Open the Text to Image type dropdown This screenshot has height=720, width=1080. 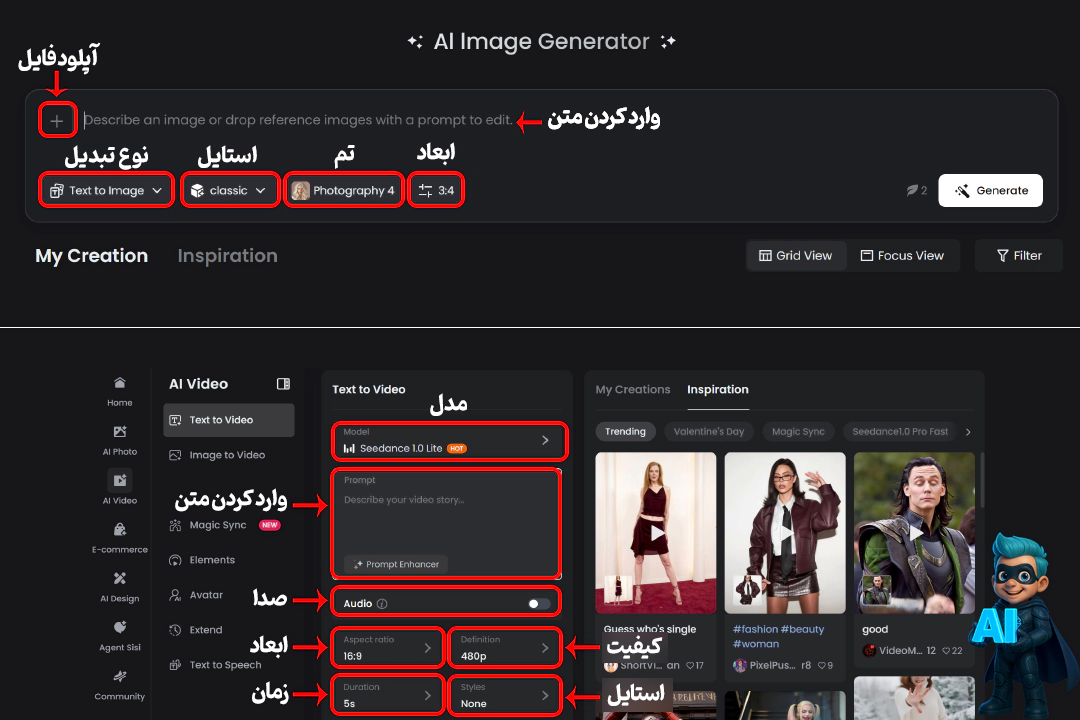pos(106,190)
